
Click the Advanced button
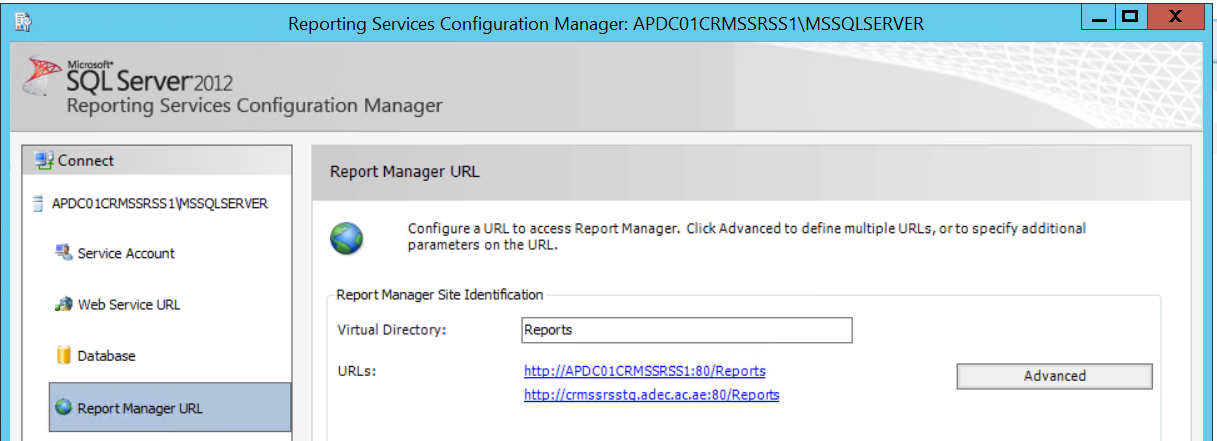[x=1054, y=376]
